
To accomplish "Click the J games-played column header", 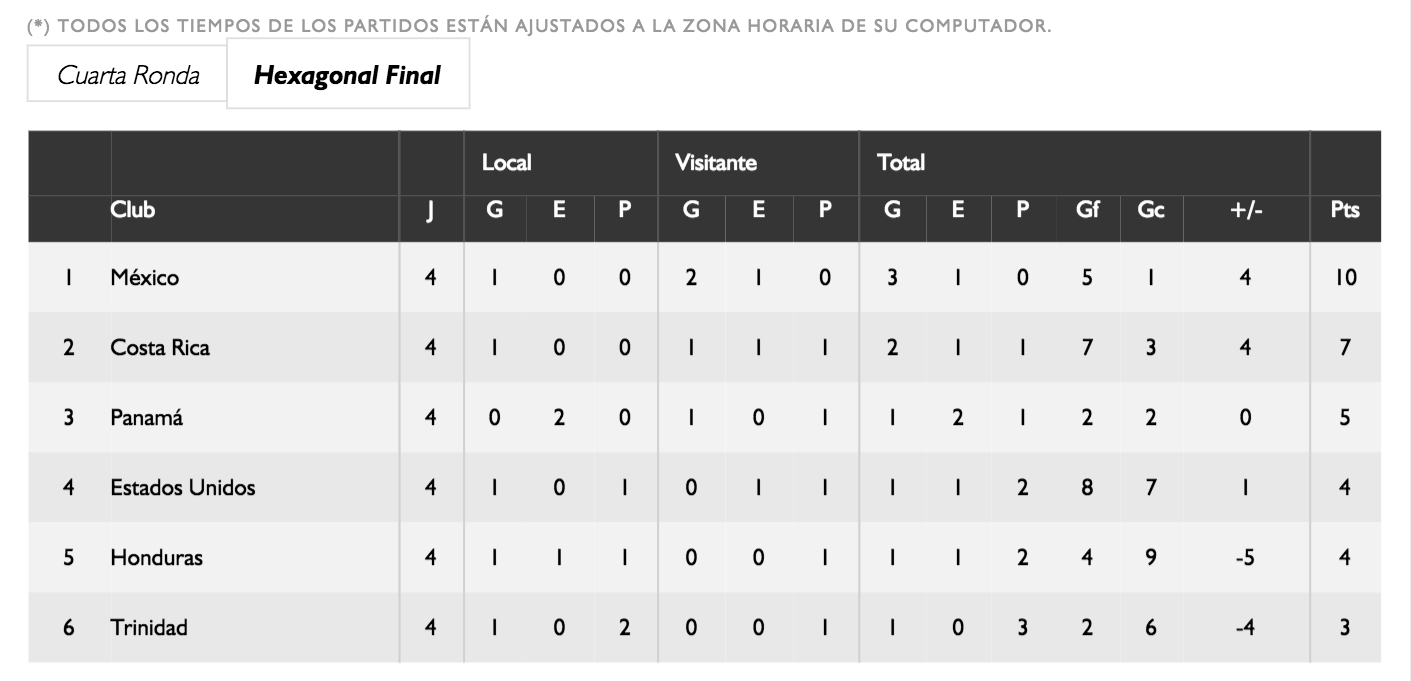I will point(430,211).
